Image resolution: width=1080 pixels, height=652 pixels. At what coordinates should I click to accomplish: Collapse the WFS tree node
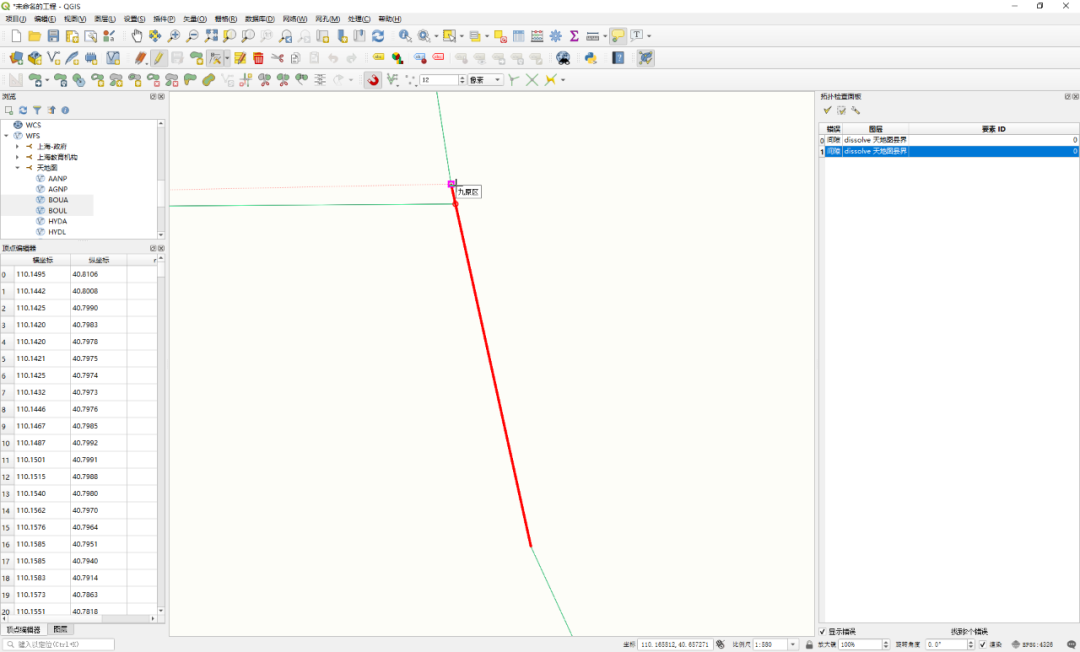tap(7, 136)
